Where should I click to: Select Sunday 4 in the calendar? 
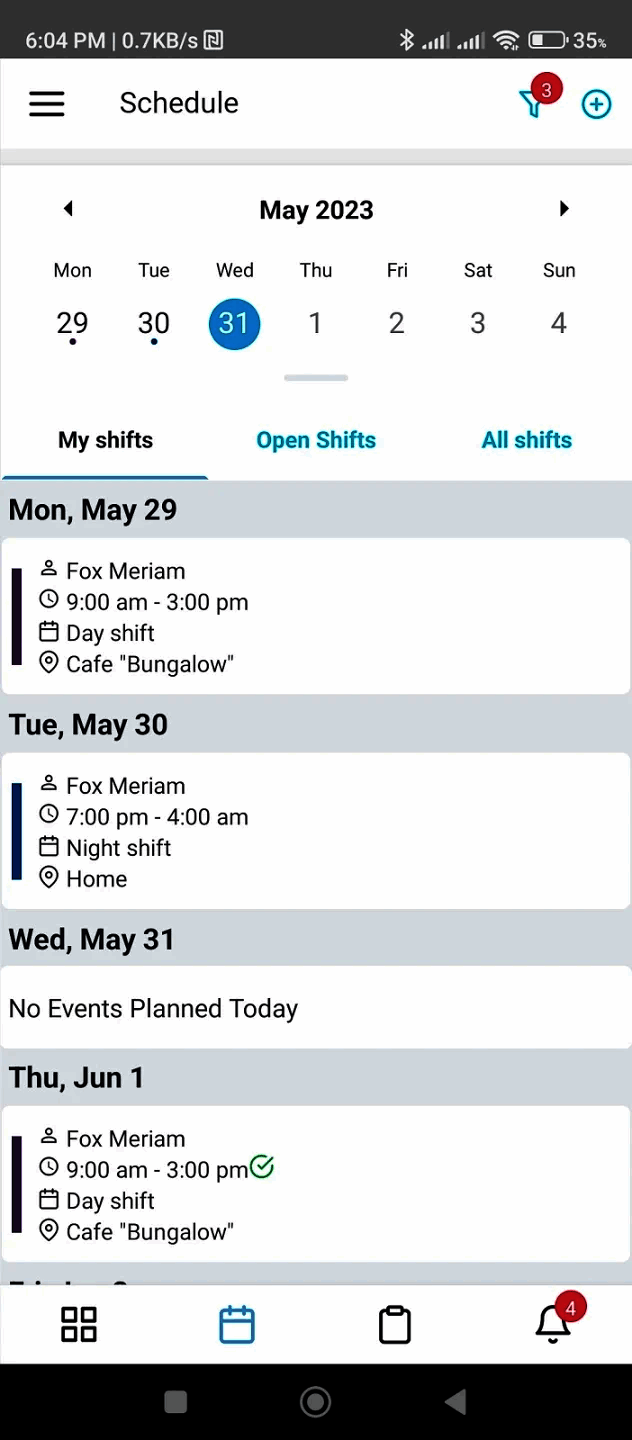point(559,323)
